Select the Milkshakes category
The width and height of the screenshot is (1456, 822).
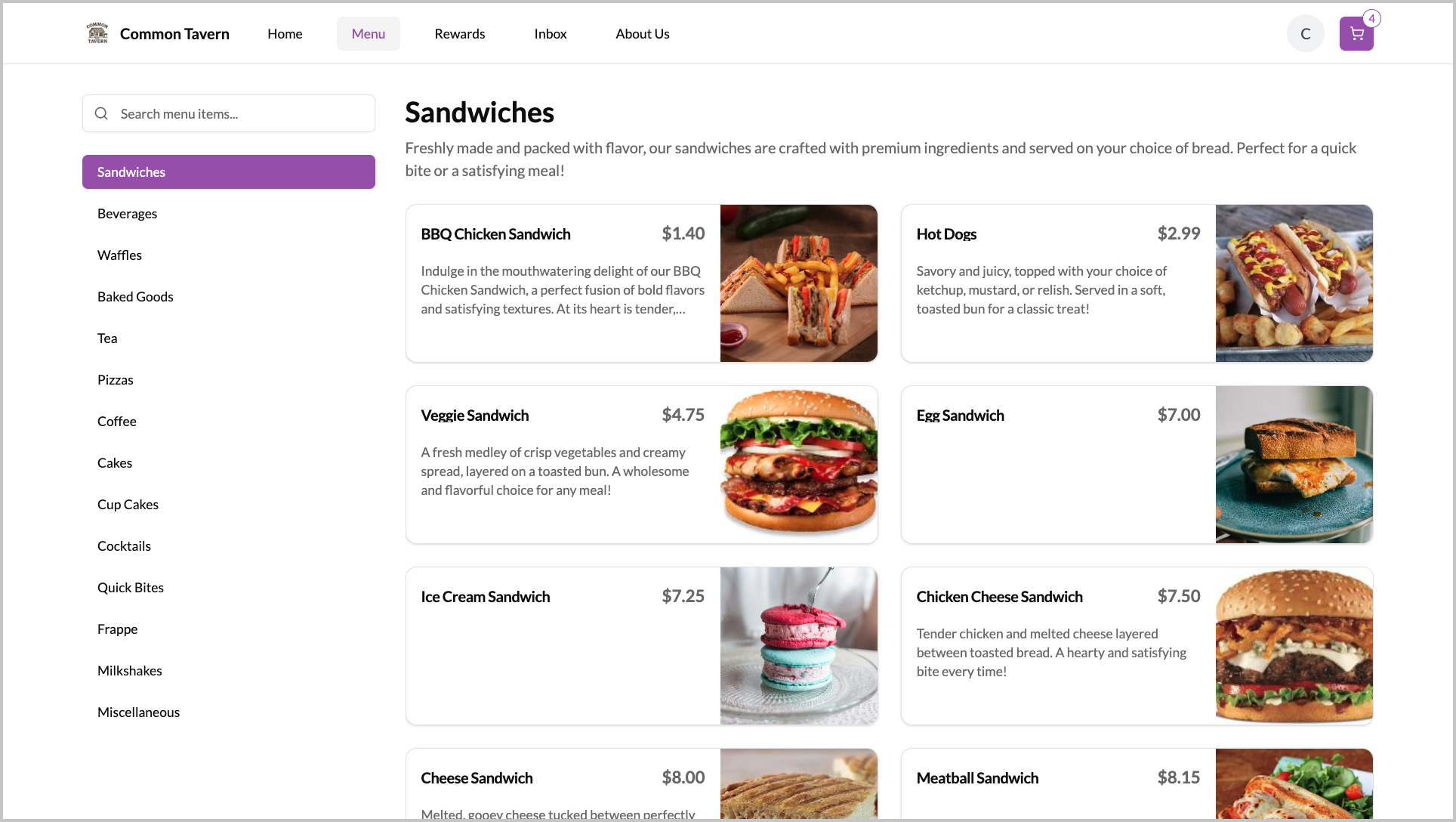point(129,671)
